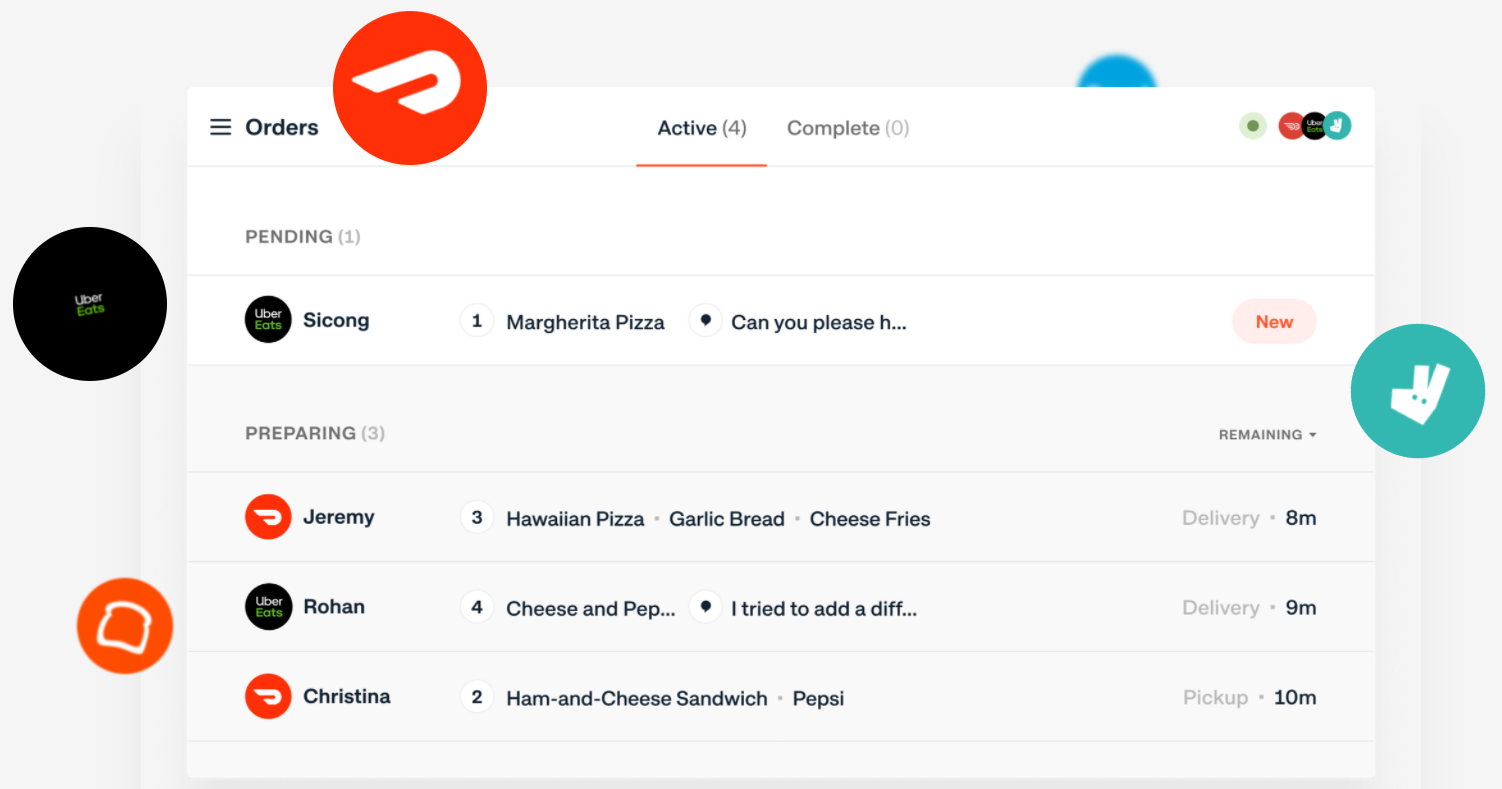
Task: Open the note icon on Sicong's order
Action: pyautogui.click(x=706, y=321)
